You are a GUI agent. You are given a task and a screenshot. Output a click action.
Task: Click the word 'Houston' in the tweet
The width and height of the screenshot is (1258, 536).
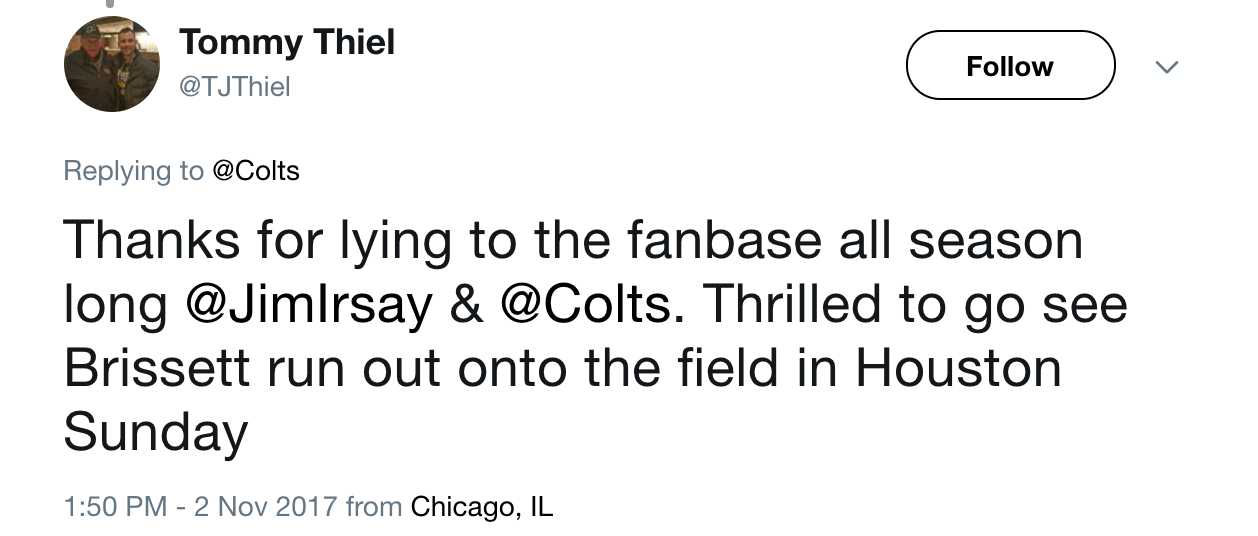(958, 368)
